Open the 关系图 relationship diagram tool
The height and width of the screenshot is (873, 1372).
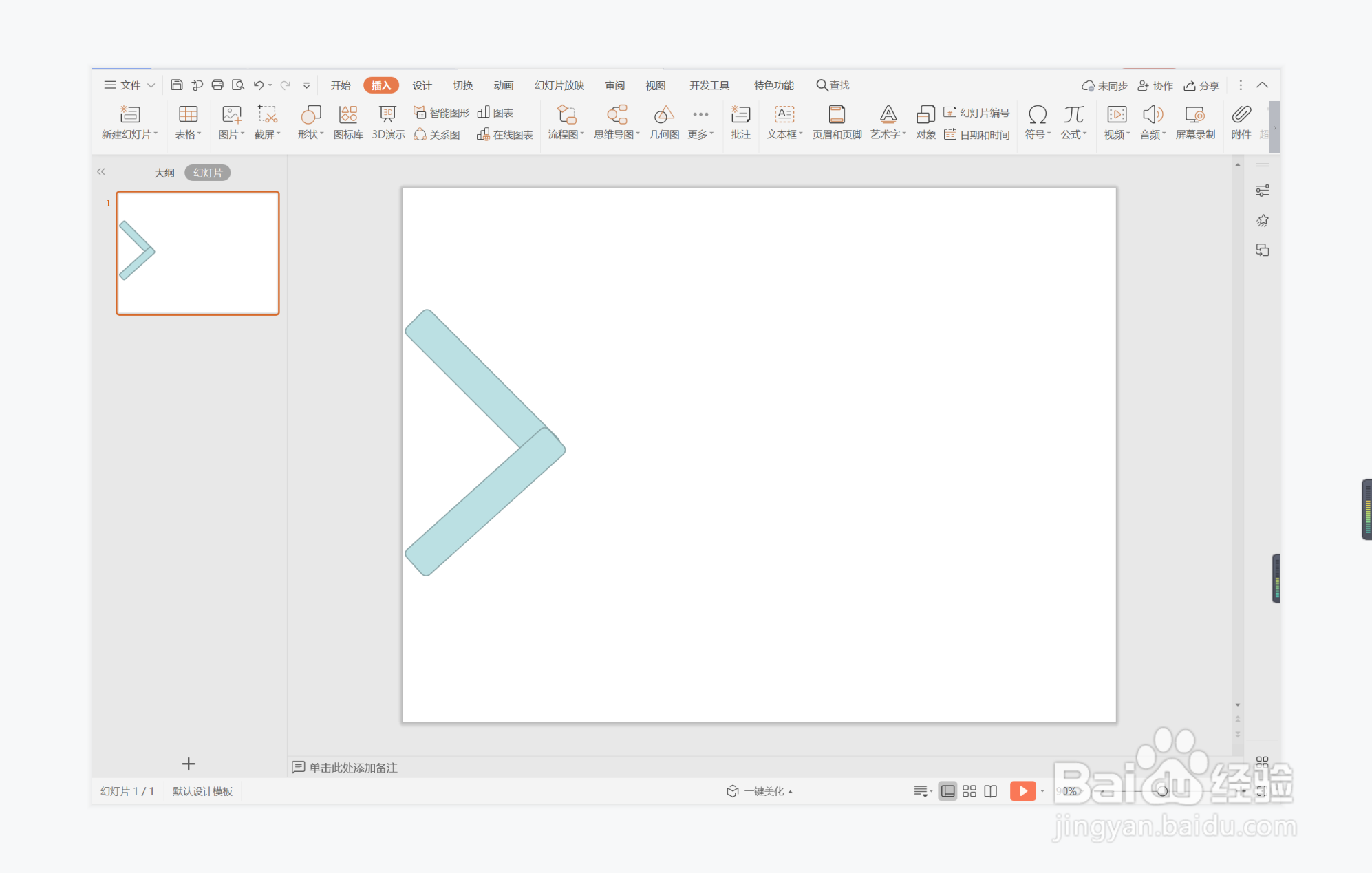(437, 135)
